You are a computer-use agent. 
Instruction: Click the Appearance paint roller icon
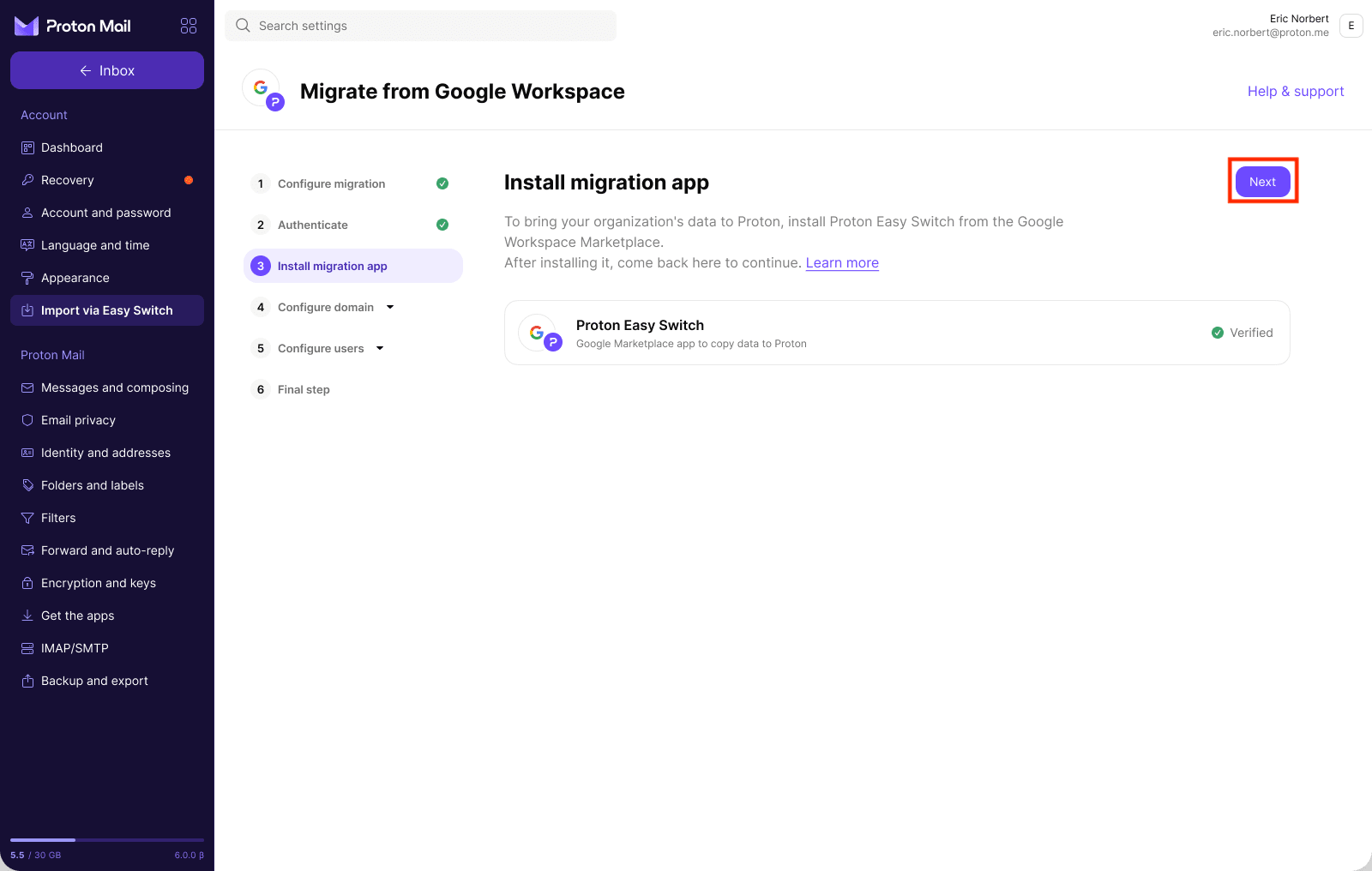(27, 278)
